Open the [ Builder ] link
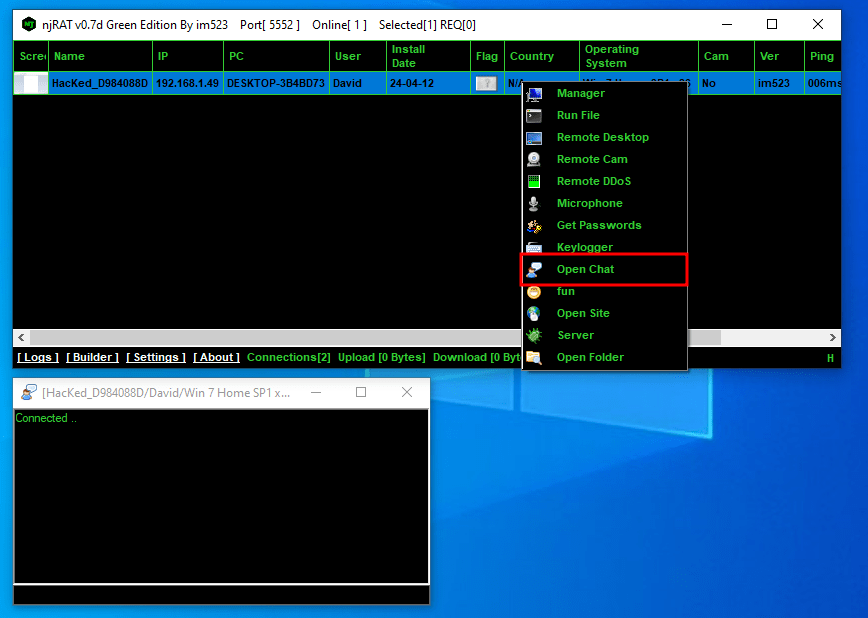The image size is (868, 618). [92, 357]
